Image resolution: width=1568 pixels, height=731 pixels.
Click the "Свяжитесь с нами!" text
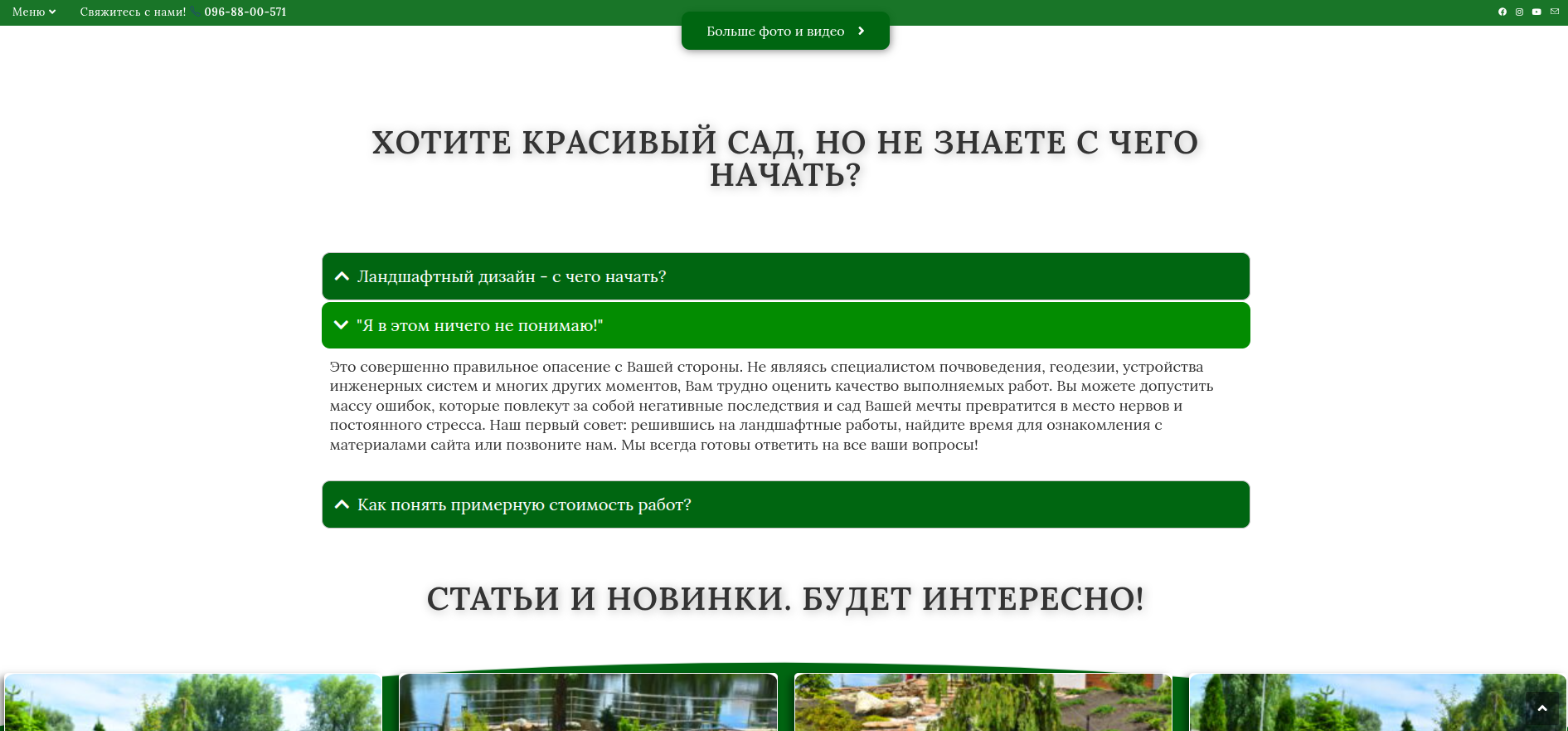(133, 12)
